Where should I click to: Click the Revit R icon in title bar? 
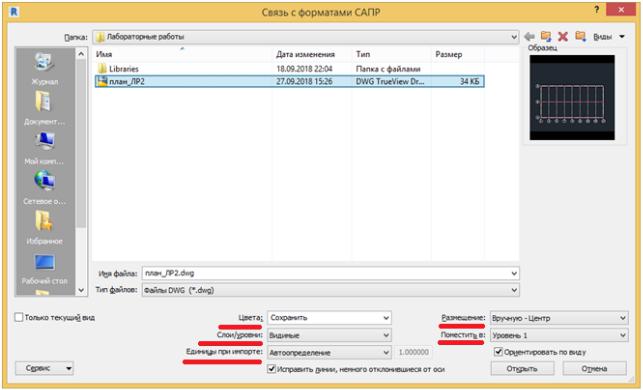14,11
